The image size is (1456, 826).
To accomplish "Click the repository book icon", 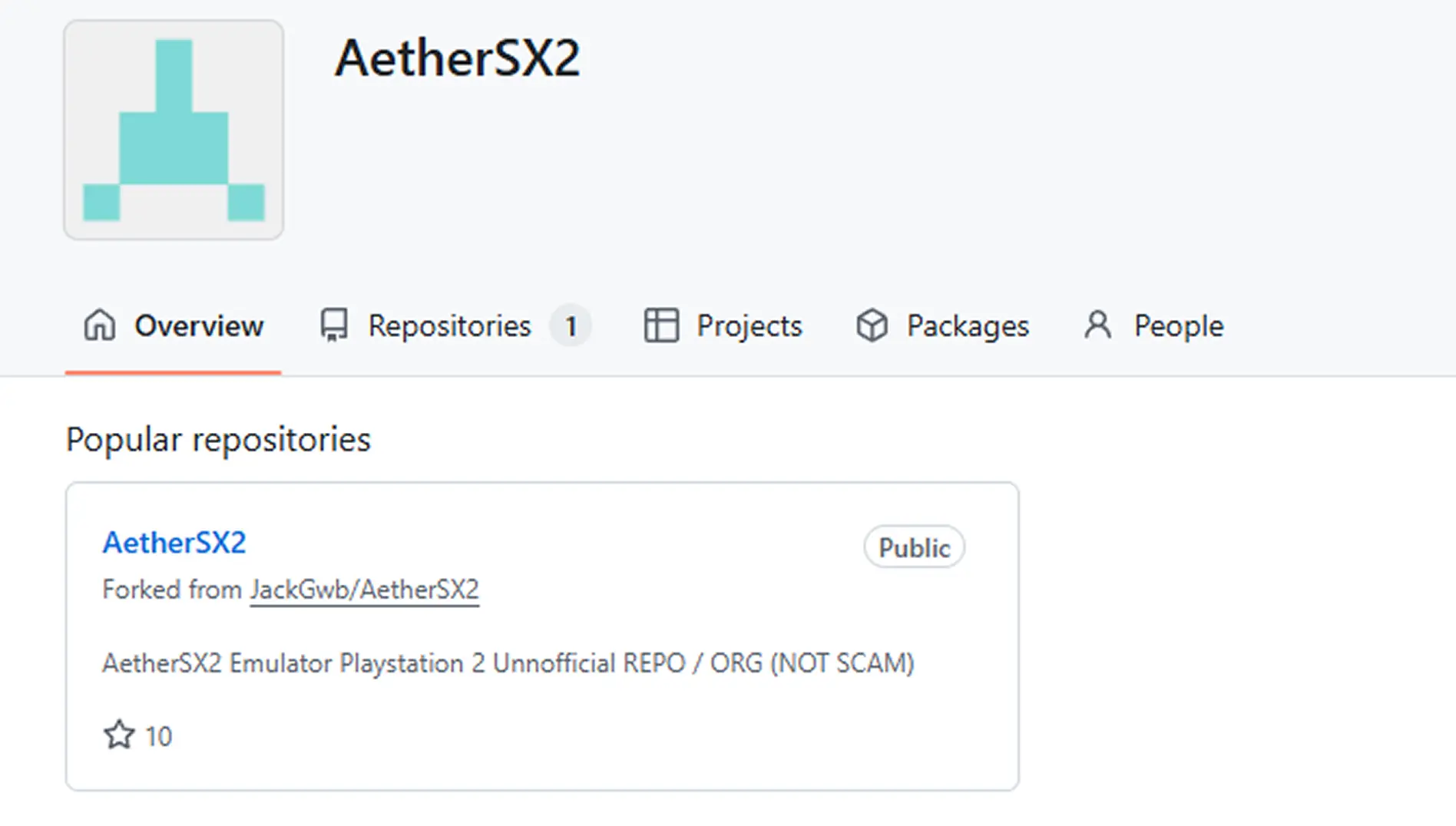I will (334, 325).
